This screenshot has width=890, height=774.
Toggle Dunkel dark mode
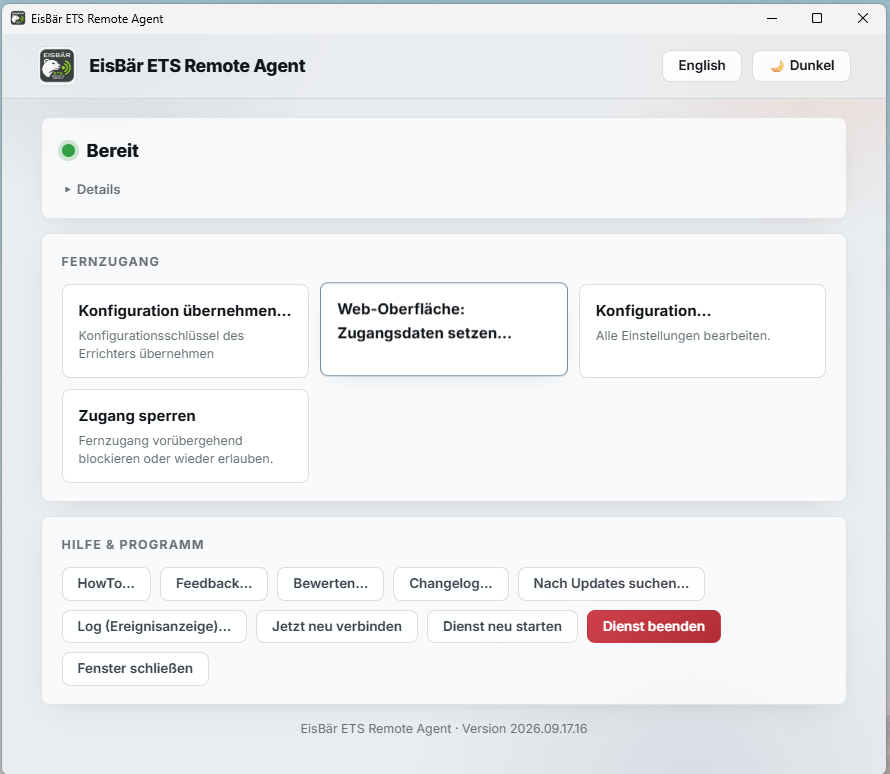point(801,66)
